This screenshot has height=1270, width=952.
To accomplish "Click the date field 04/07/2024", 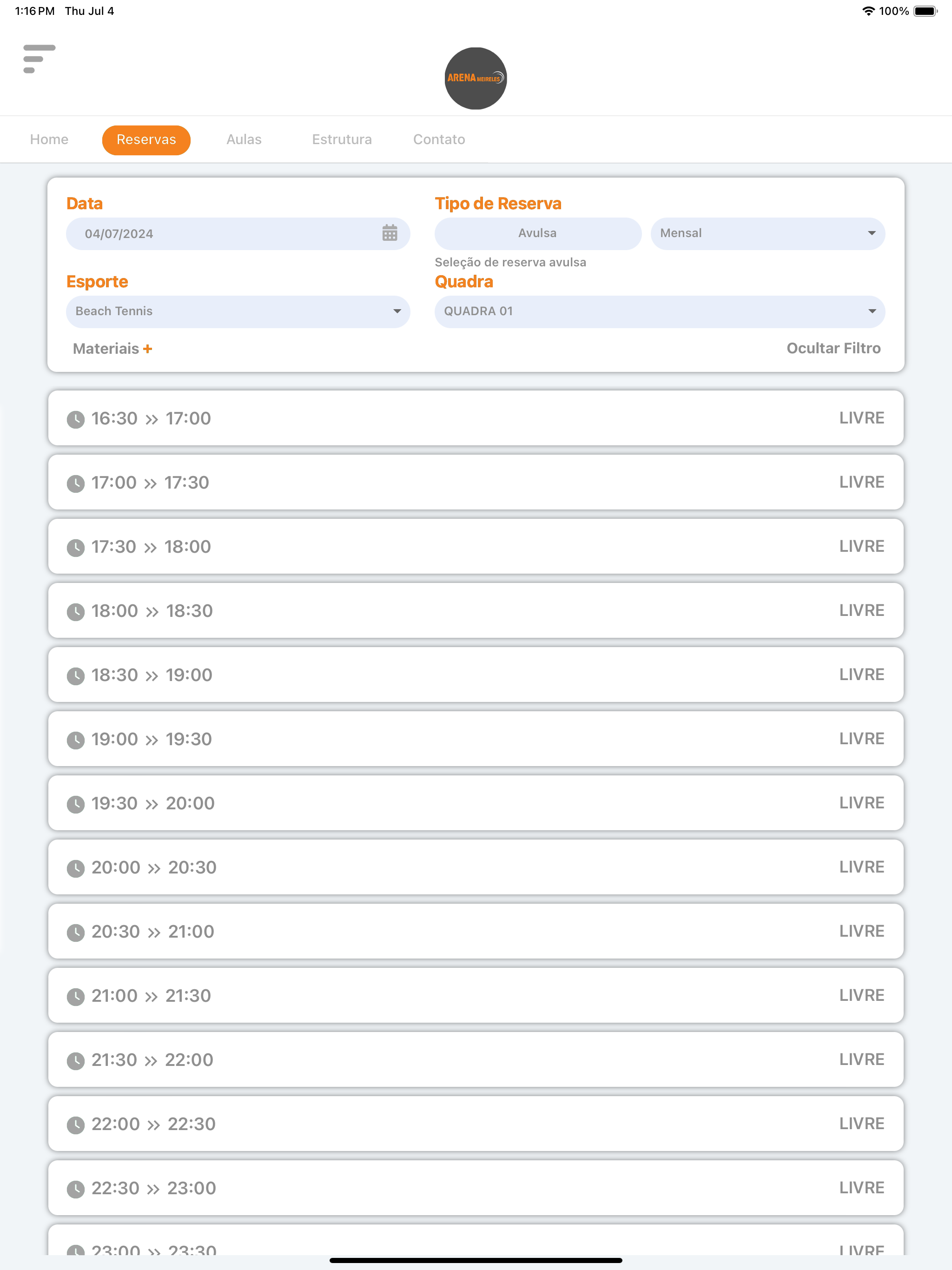I will tap(238, 233).
